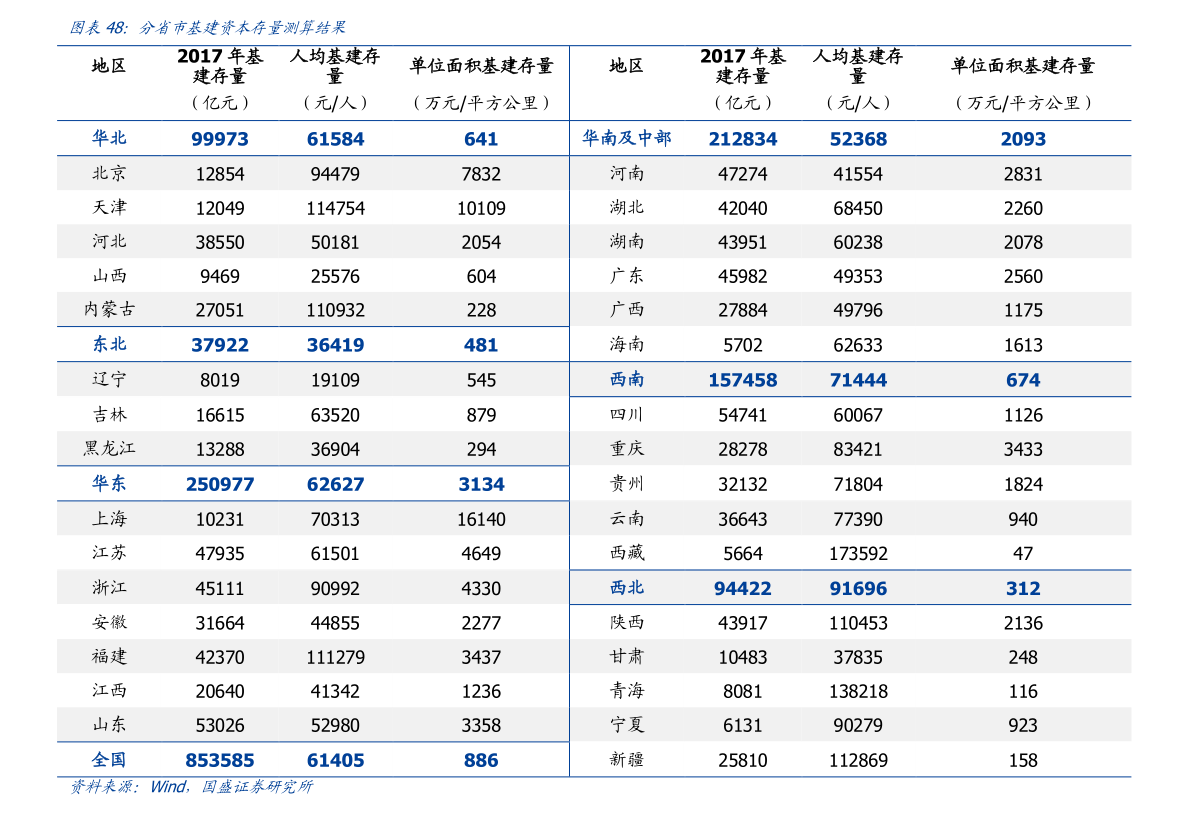Viewport: 1191px width, 816px height.
Task: Click the source note Wind, 国盛证券研究所
Action: point(231,786)
